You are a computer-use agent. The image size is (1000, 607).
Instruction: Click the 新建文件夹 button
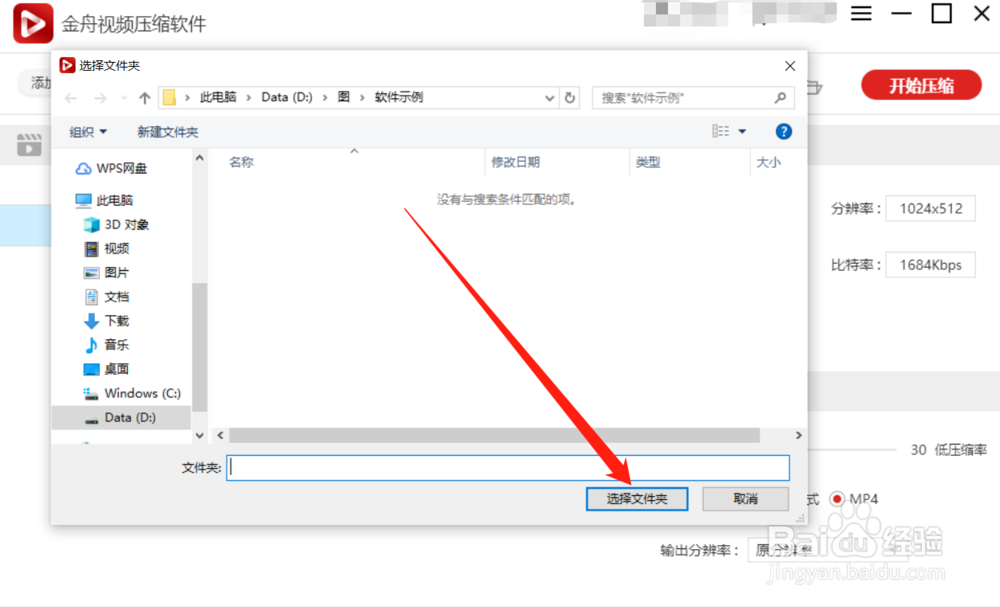[168, 132]
